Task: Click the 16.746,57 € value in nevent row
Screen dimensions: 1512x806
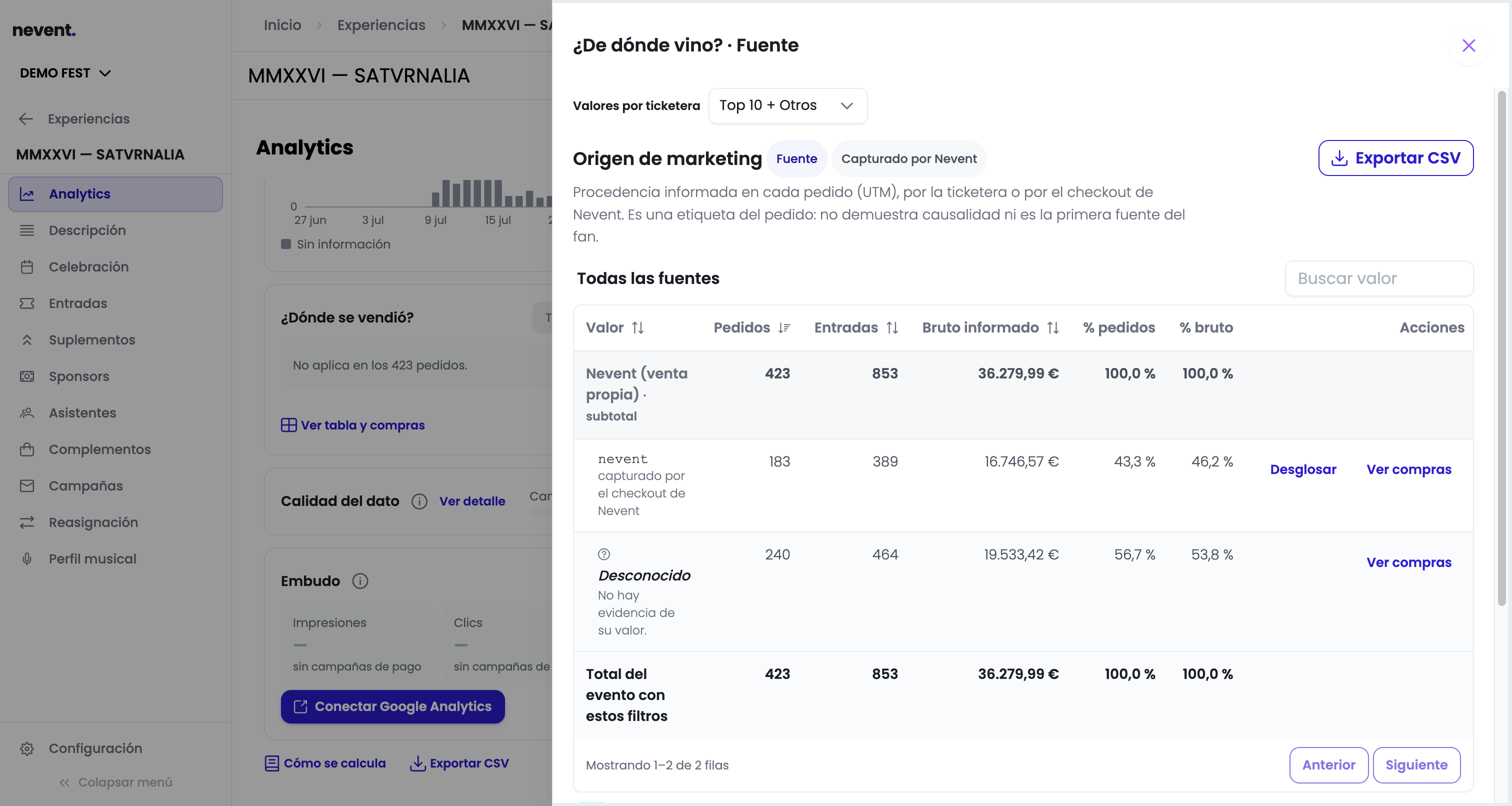Action: (x=1021, y=461)
